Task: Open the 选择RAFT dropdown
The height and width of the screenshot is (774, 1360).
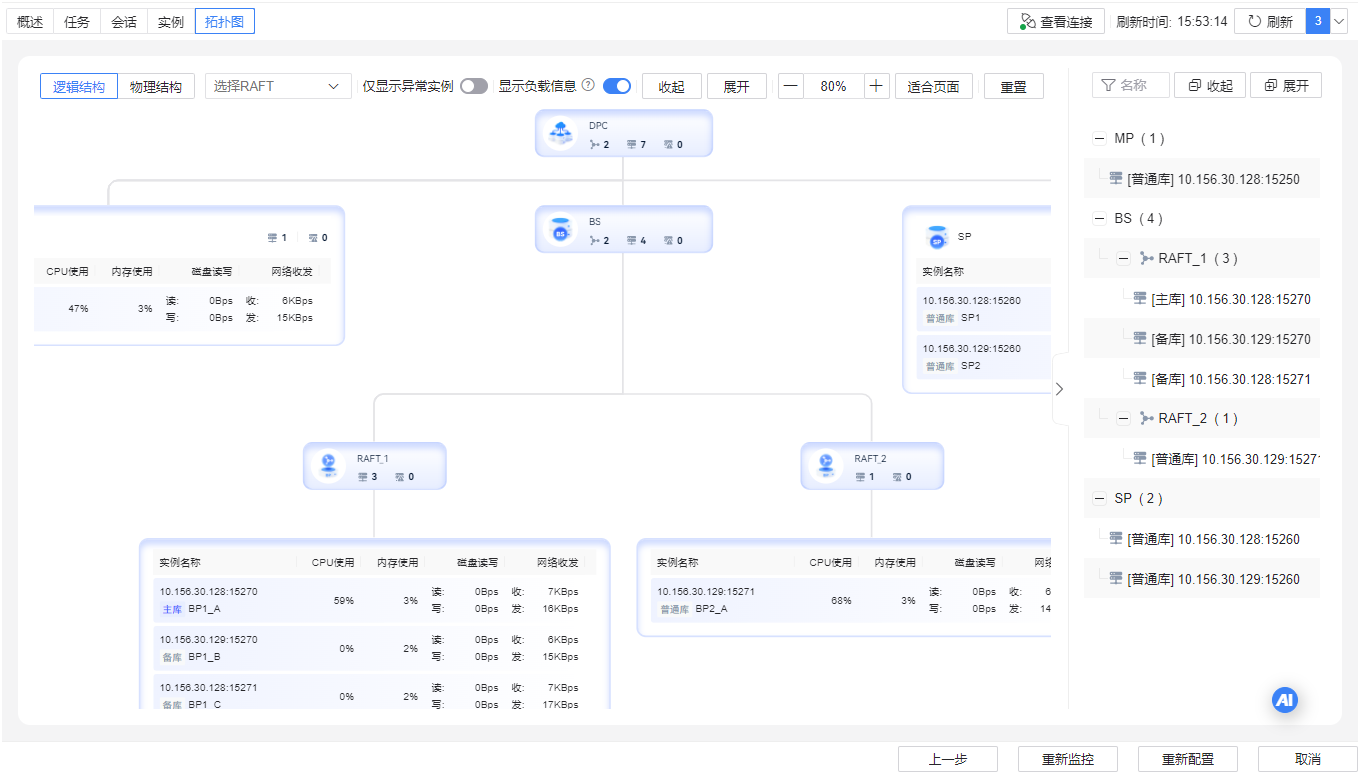Action: tap(278, 86)
